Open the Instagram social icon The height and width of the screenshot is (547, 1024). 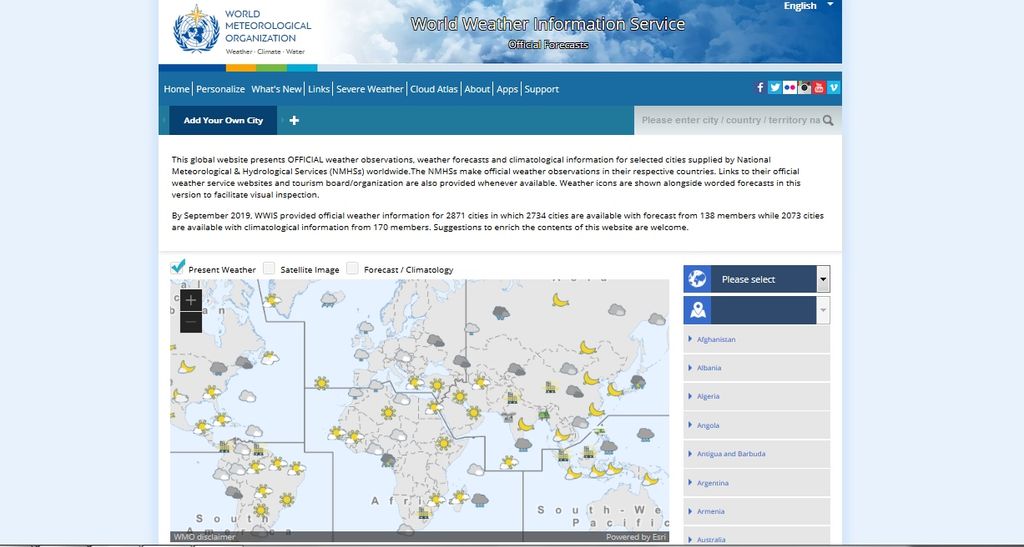805,87
